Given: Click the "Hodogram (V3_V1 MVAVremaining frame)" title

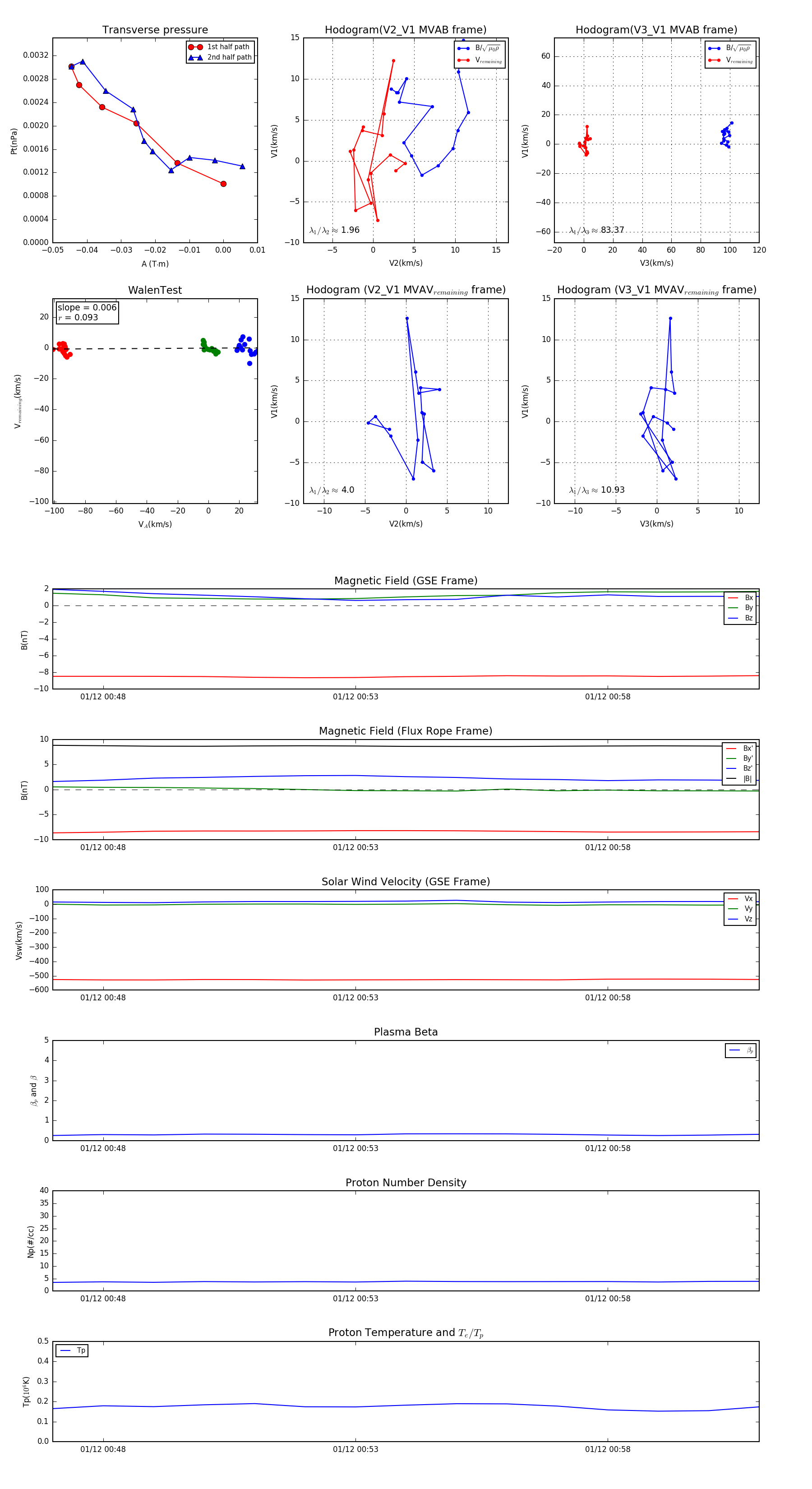Looking at the screenshot, I should tap(656, 290).
